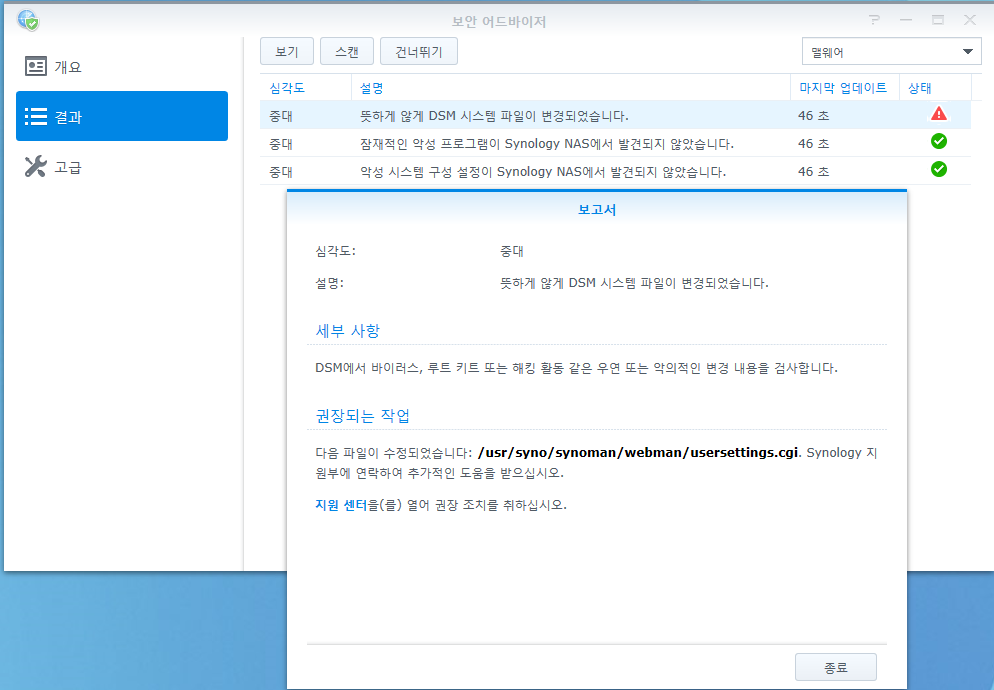Image resolution: width=994 pixels, height=690 pixels.
Task: Click the 상태 column header
Action: [x=935, y=88]
